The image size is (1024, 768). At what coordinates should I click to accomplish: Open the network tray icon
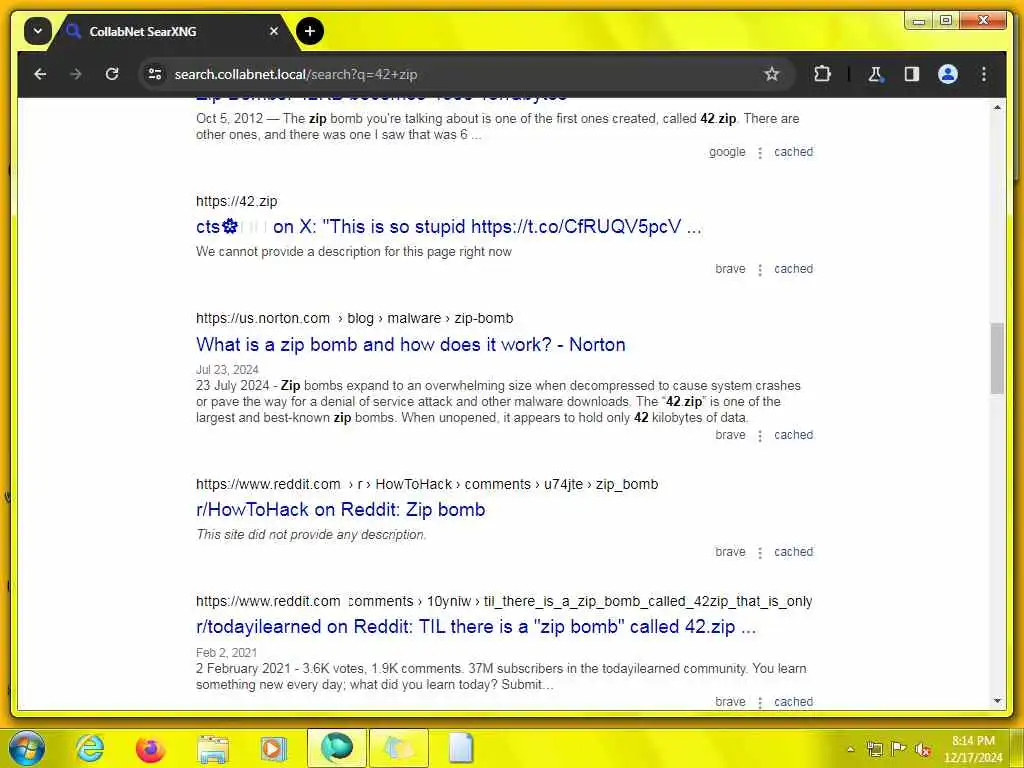(874, 749)
